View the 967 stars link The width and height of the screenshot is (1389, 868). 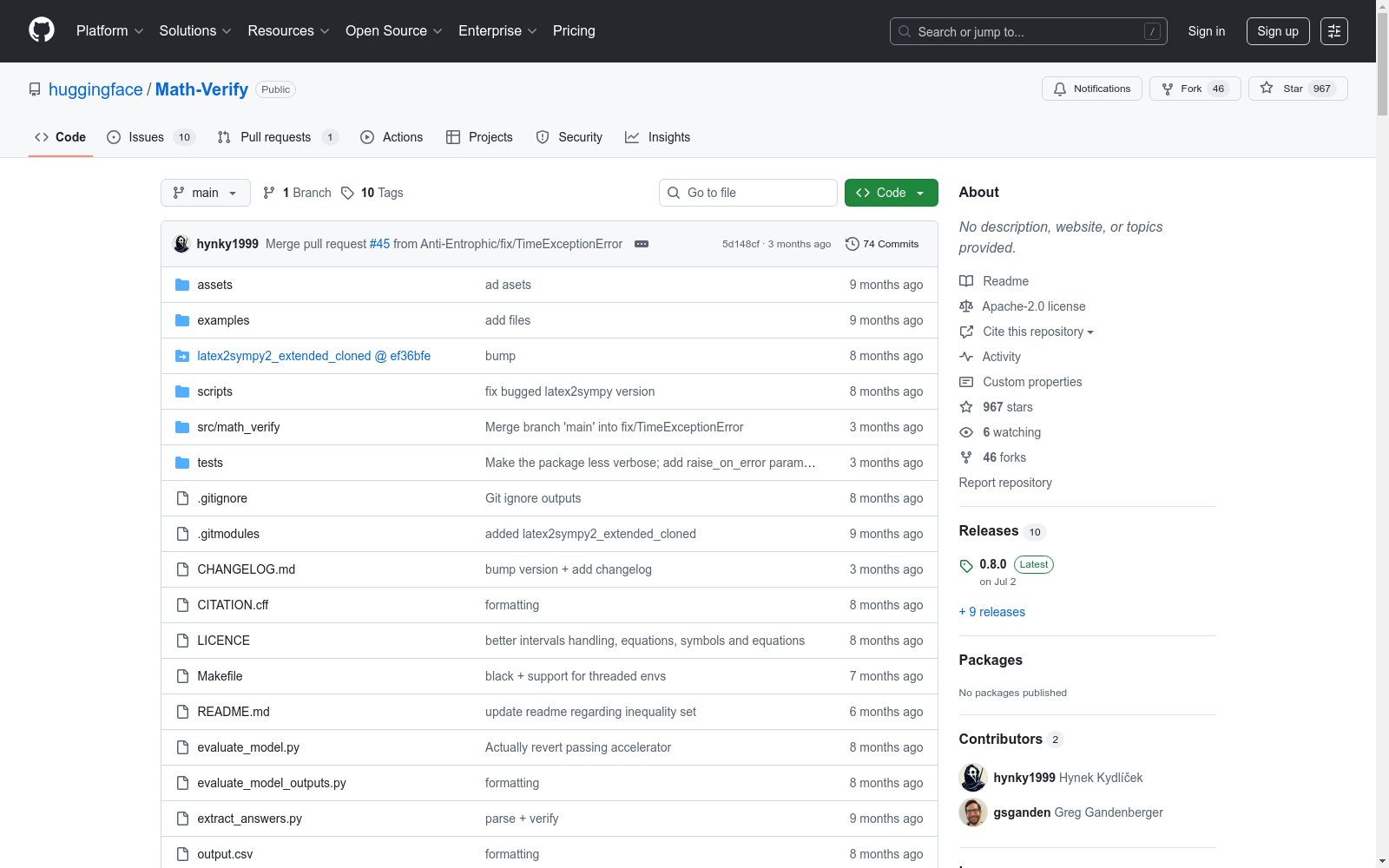click(x=997, y=407)
